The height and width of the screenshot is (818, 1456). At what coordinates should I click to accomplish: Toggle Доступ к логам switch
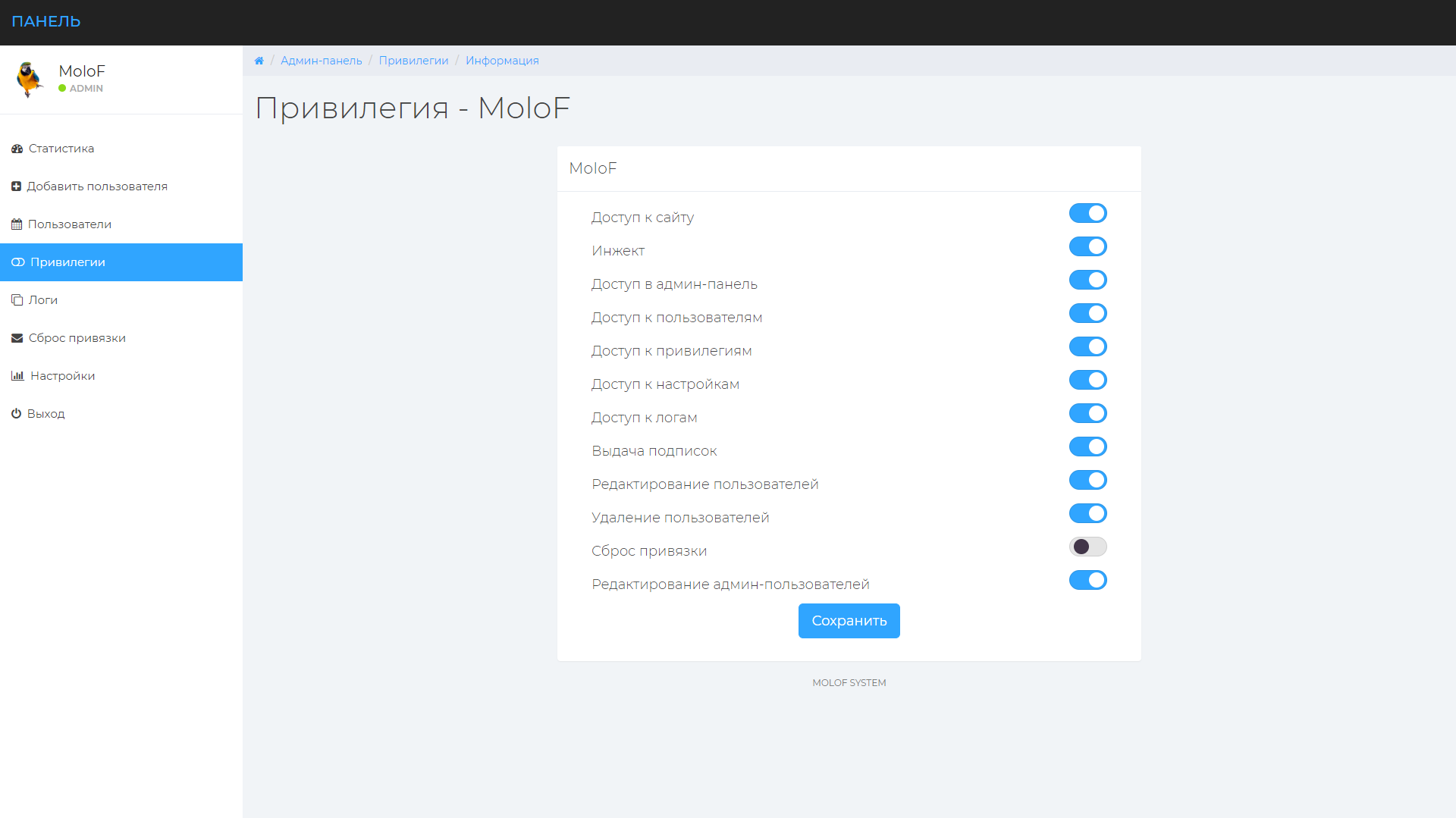[x=1088, y=413]
